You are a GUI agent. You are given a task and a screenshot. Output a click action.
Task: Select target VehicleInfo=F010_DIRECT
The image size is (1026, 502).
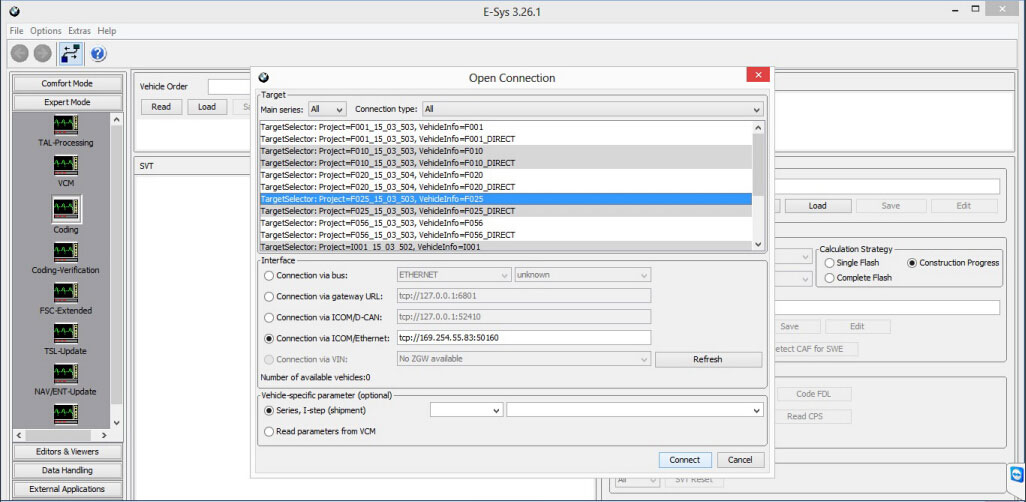pos(506,162)
